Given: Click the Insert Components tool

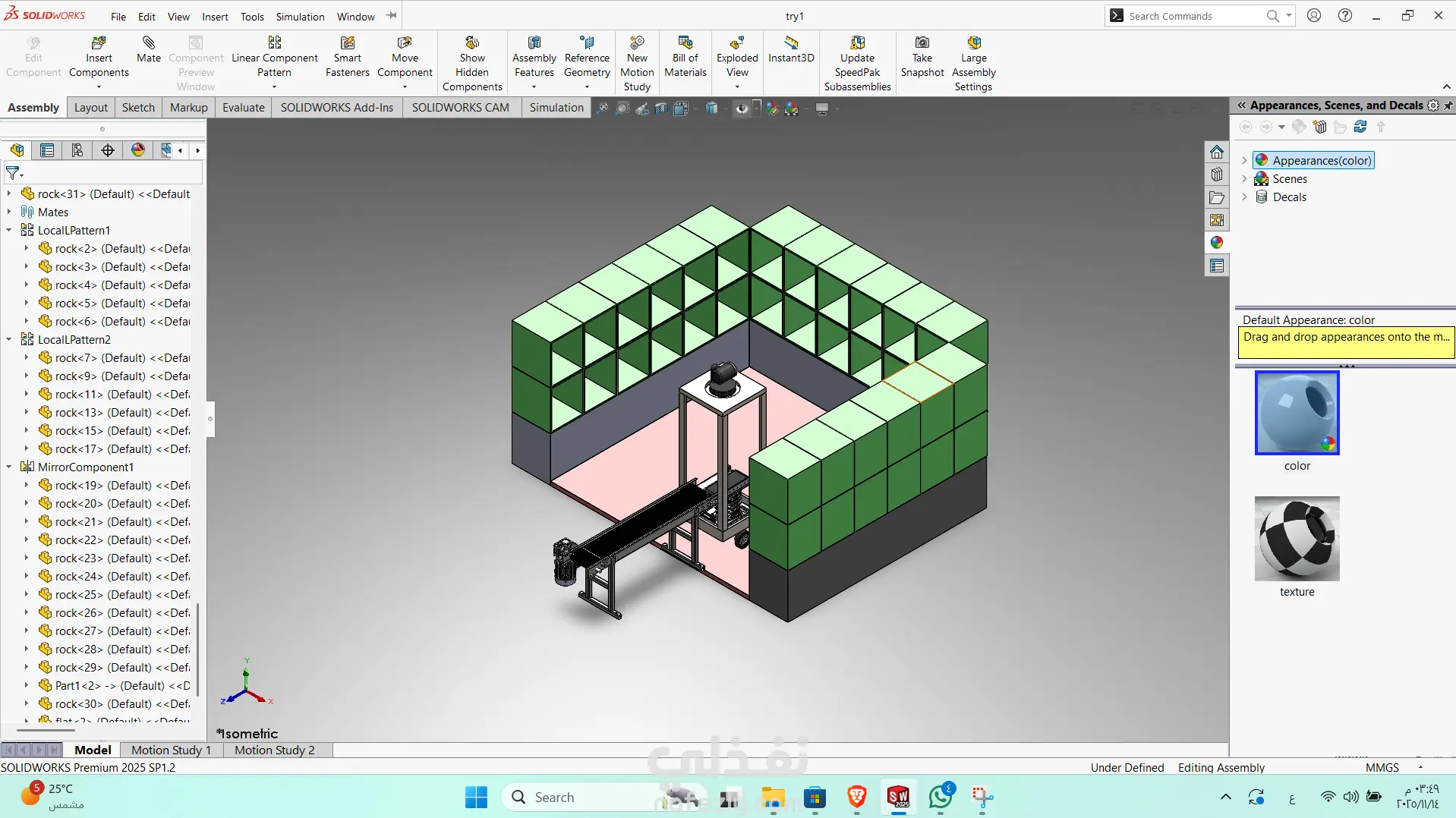Looking at the screenshot, I should point(99,58).
